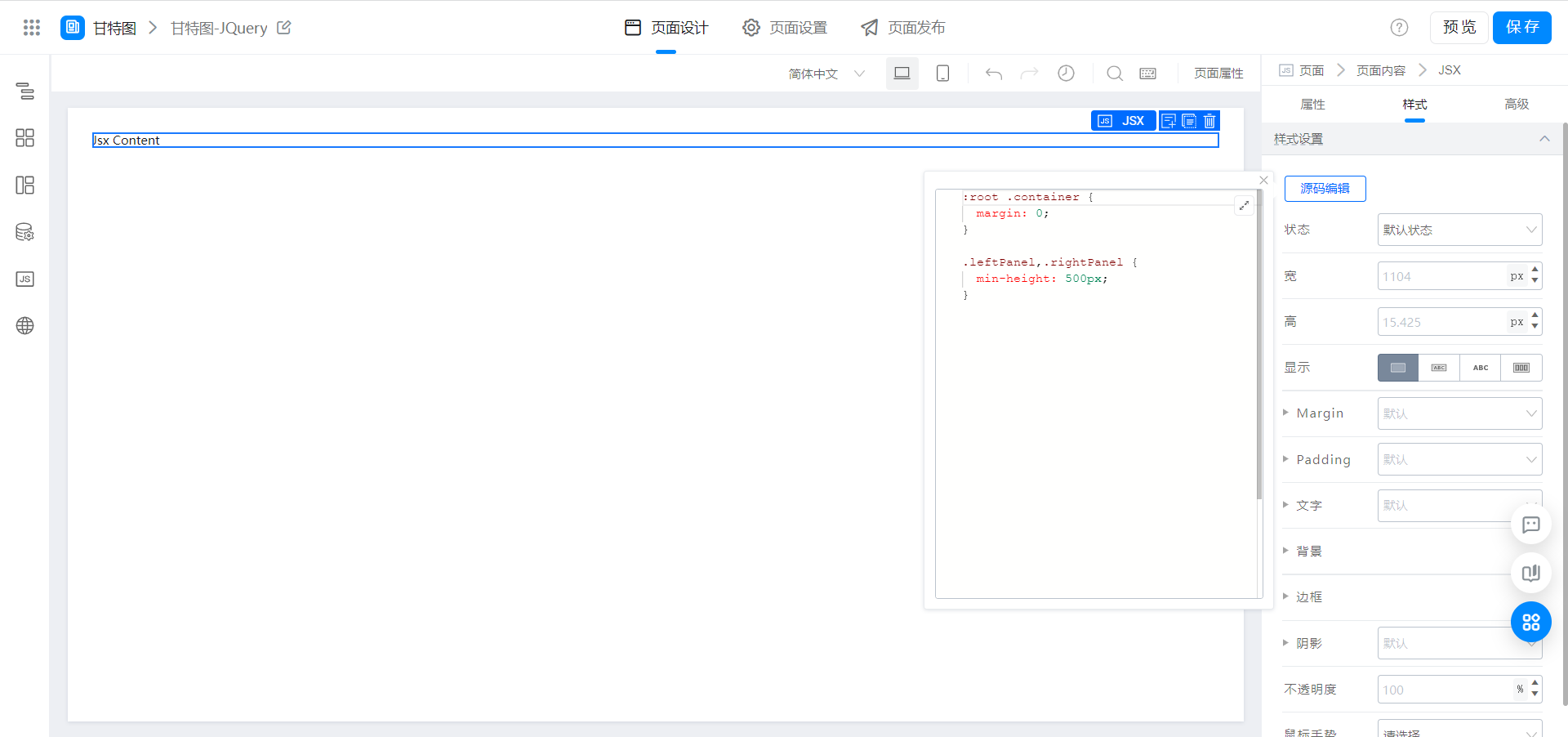Click the 高 height input field
The image size is (1568, 737).
(1441, 322)
